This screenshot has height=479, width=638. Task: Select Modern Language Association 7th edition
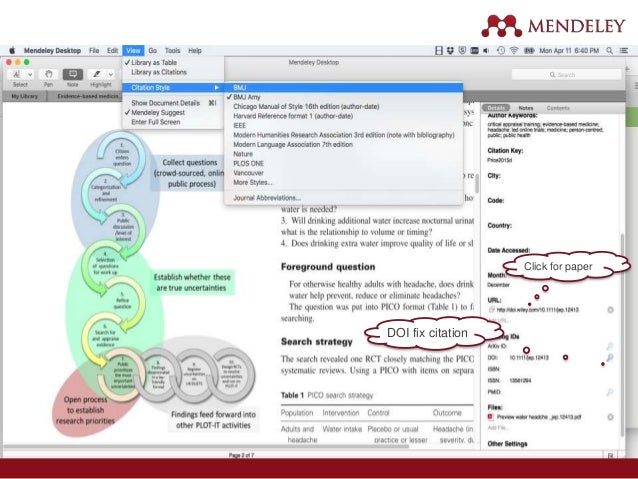pos(343,144)
